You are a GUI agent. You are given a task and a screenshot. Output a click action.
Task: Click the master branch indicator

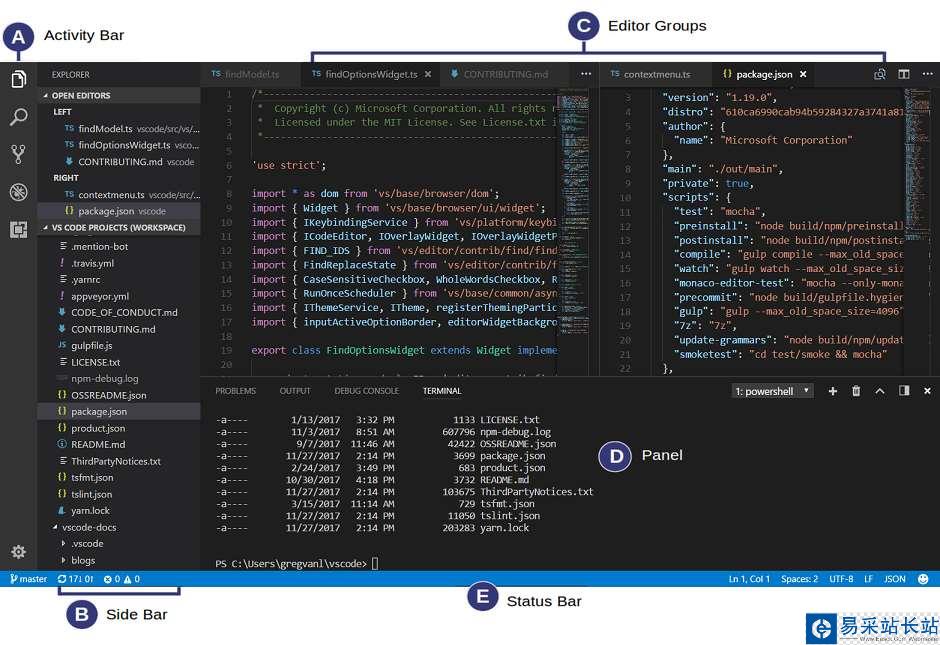(28, 579)
